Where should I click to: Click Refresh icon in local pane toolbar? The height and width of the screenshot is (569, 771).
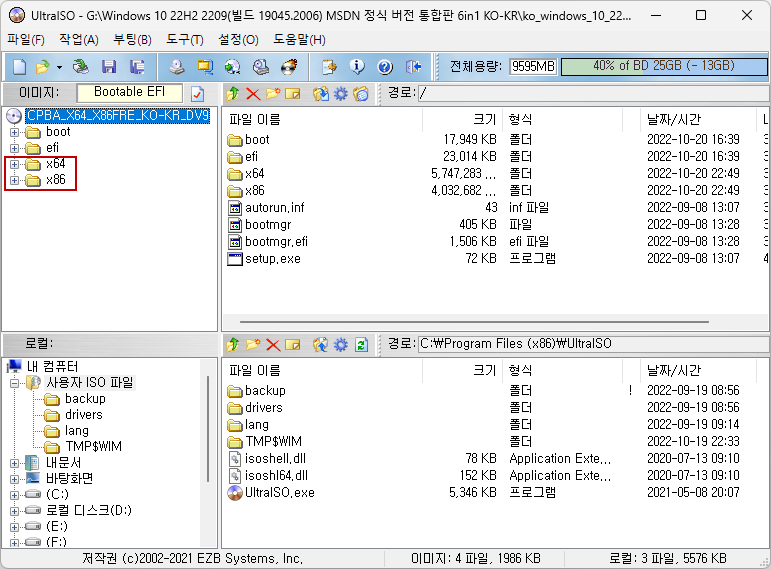pyautogui.click(x=361, y=345)
